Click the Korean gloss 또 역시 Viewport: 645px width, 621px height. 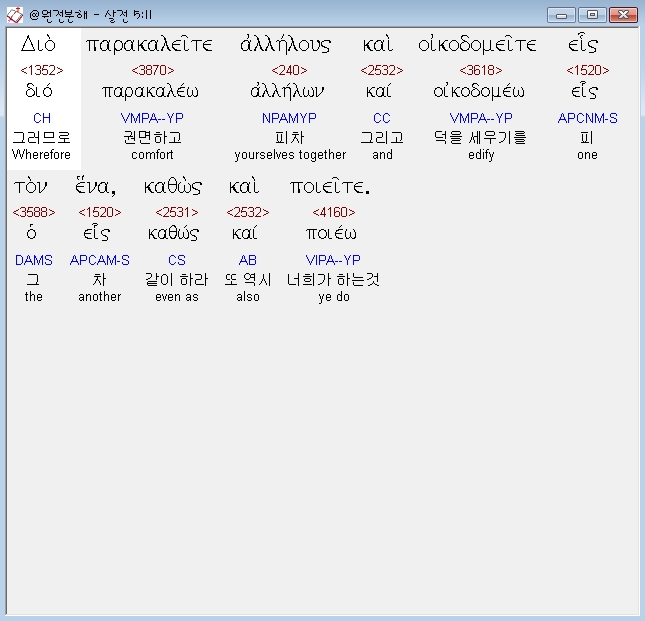248,280
